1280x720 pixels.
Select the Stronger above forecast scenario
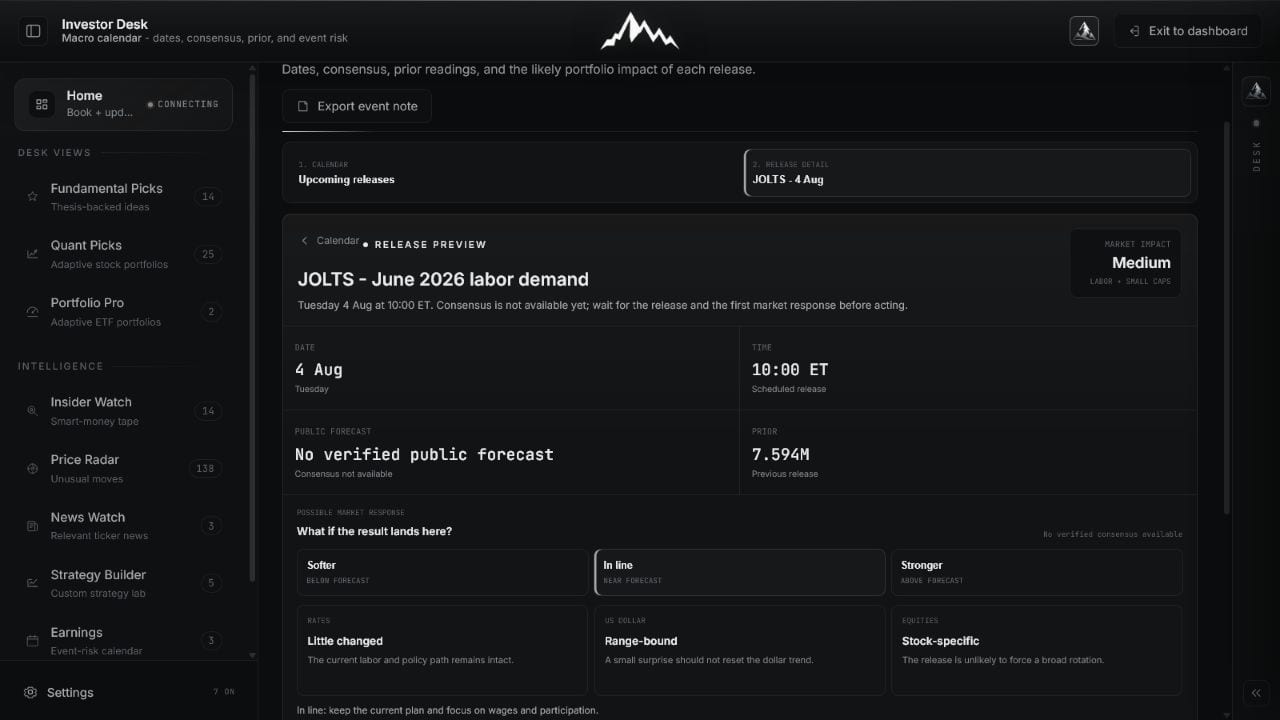(1037, 572)
